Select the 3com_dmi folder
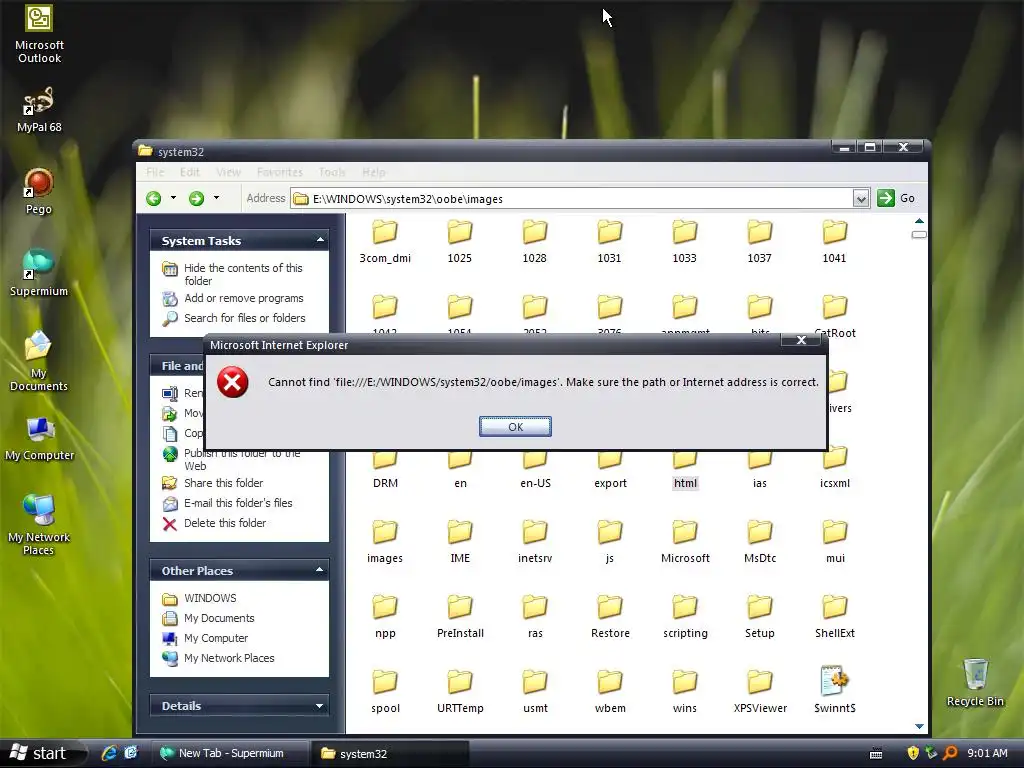Viewport: 1024px width, 768px height. click(x=385, y=242)
